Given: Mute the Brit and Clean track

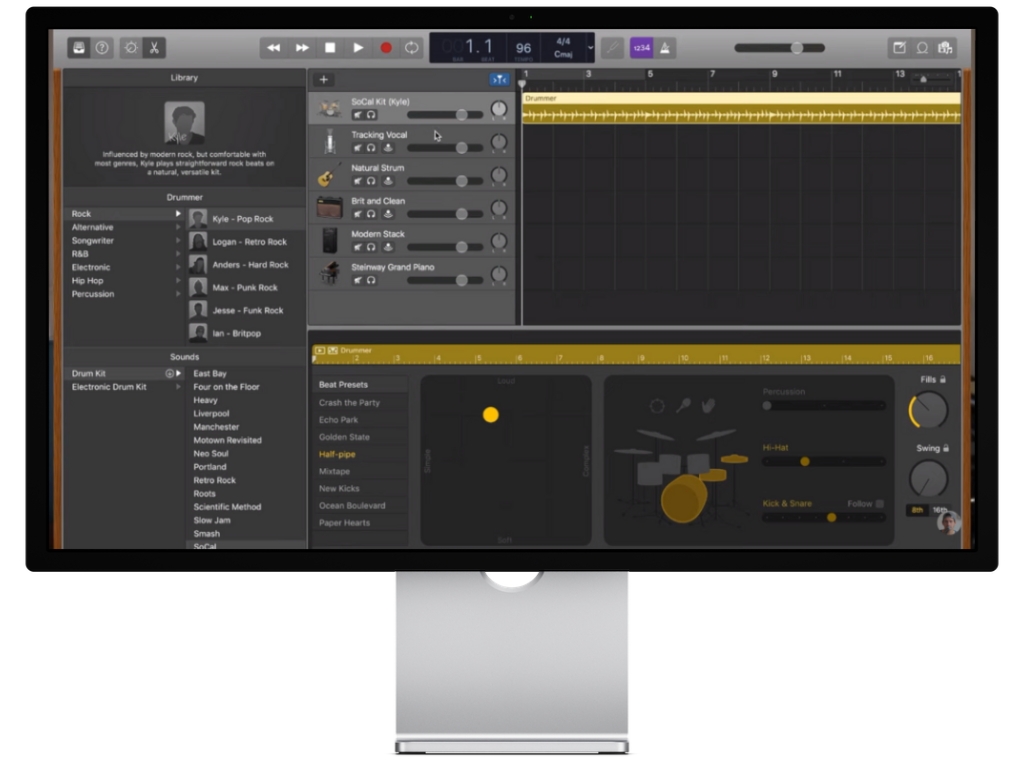Looking at the screenshot, I should [x=358, y=214].
